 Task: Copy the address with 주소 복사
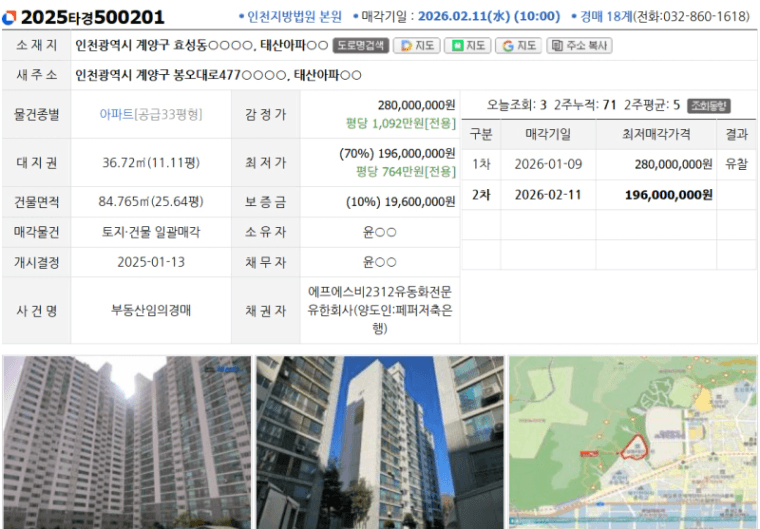click(580, 46)
